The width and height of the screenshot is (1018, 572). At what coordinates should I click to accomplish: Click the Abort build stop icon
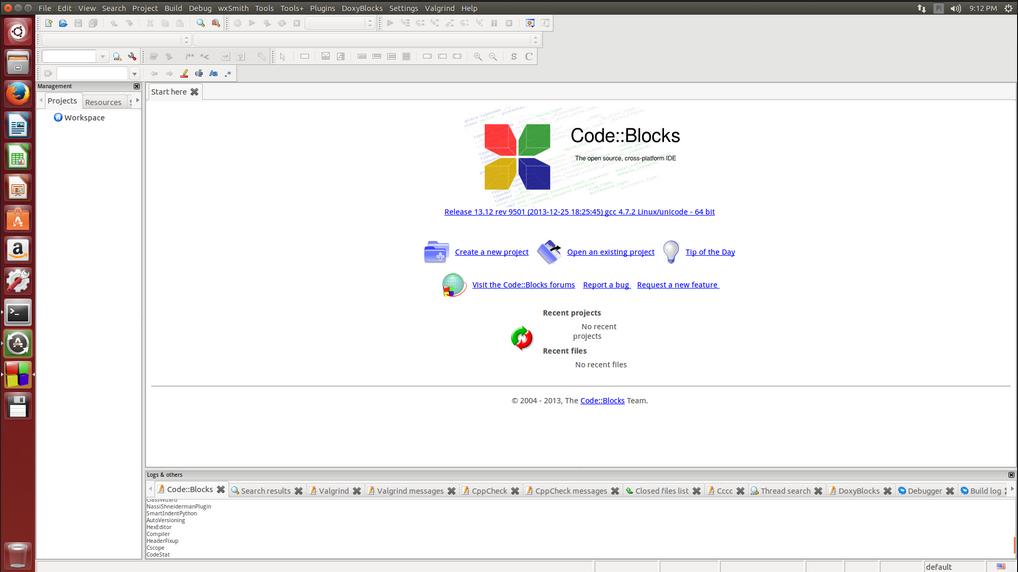[297, 23]
